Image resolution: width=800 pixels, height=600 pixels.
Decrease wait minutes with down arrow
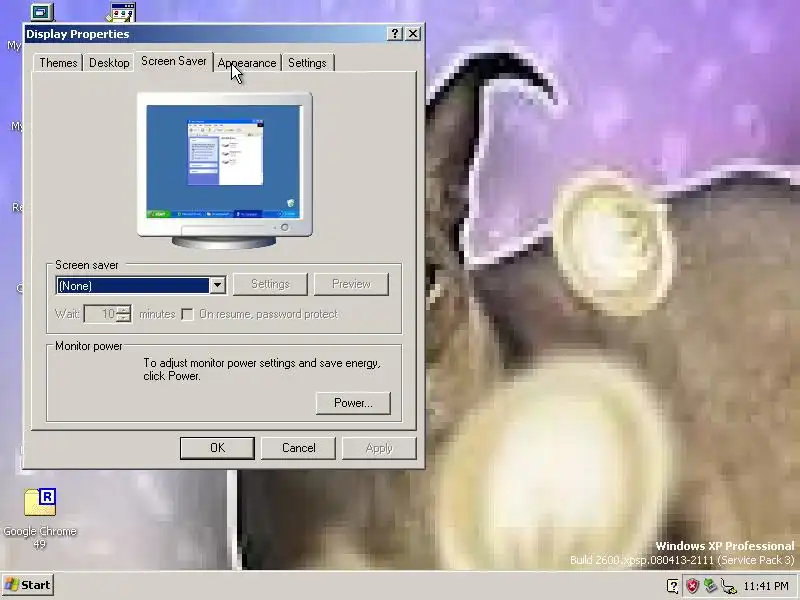(x=123, y=318)
